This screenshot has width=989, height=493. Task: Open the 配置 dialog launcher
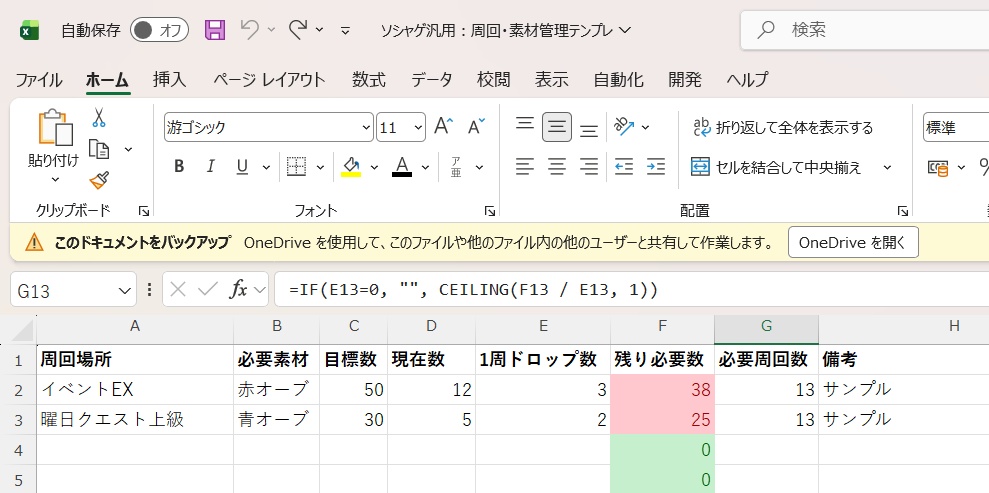point(903,211)
